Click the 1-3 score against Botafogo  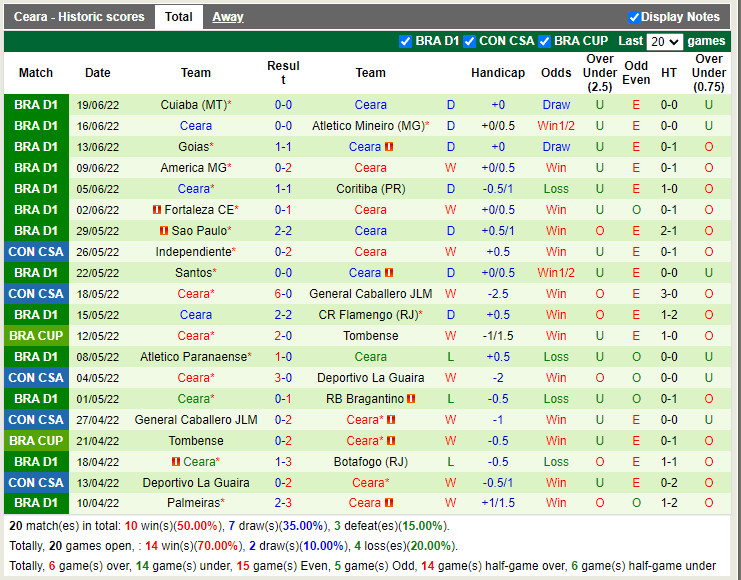point(283,461)
